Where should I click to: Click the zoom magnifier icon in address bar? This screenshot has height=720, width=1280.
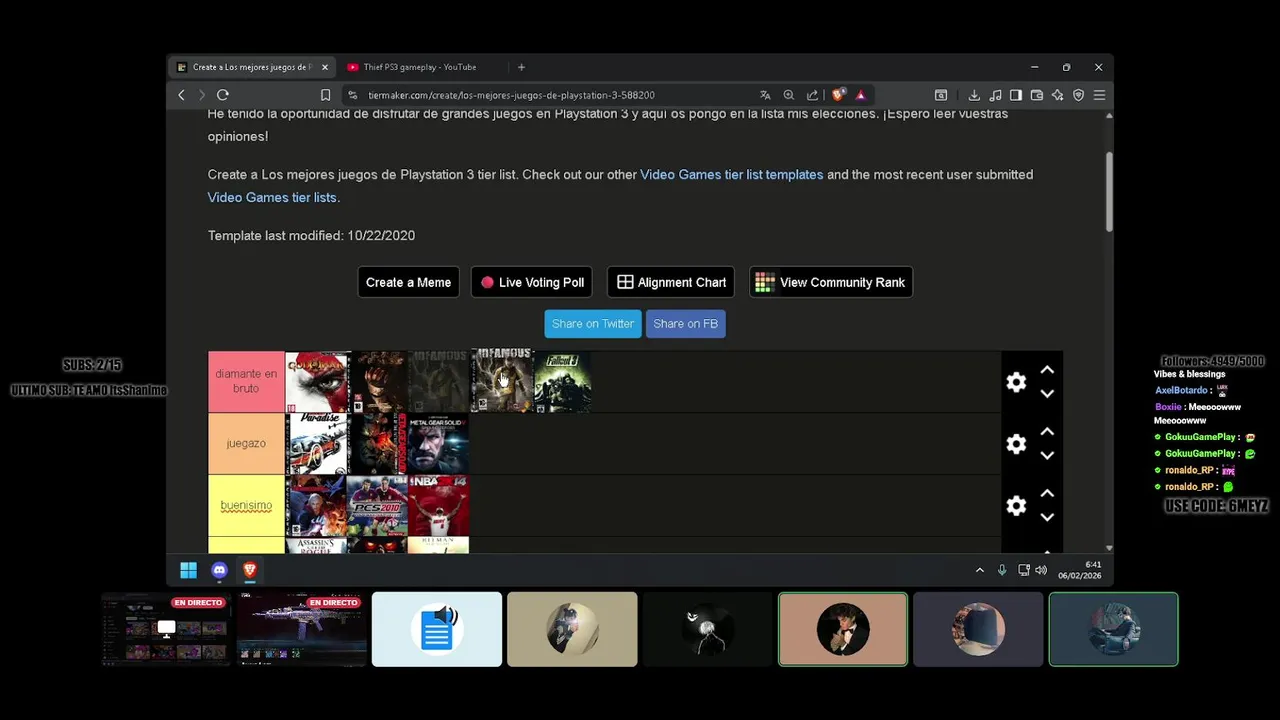[789, 95]
